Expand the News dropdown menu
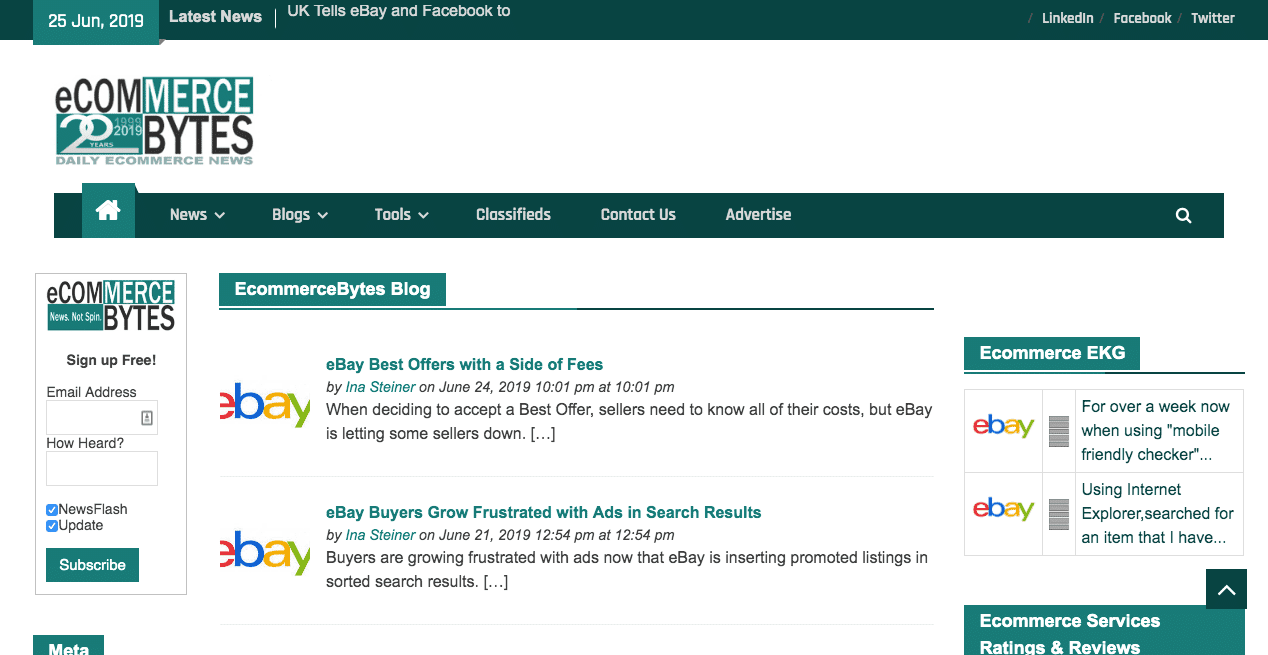This screenshot has width=1268, height=655. 197,215
